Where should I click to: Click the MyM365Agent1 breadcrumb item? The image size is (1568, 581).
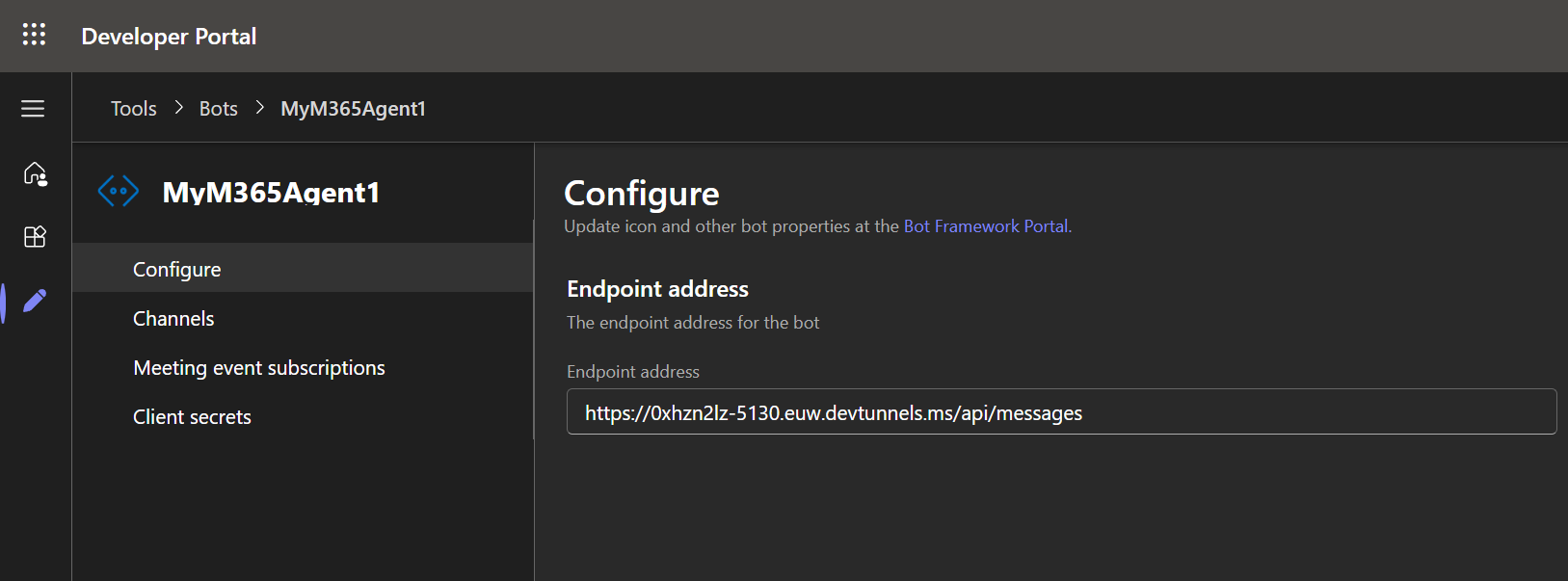353,109
